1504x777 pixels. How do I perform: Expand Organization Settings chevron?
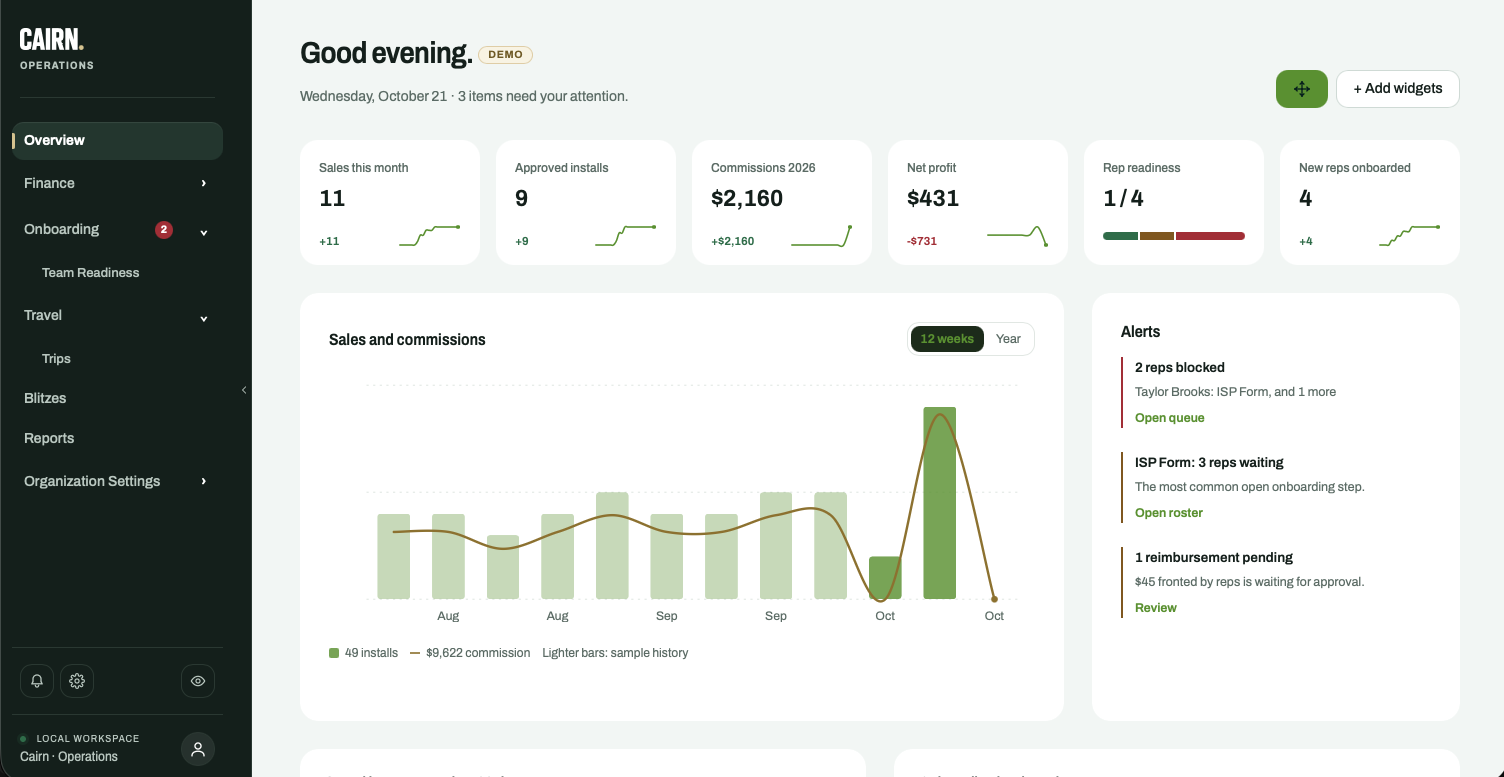pos(204,481)
